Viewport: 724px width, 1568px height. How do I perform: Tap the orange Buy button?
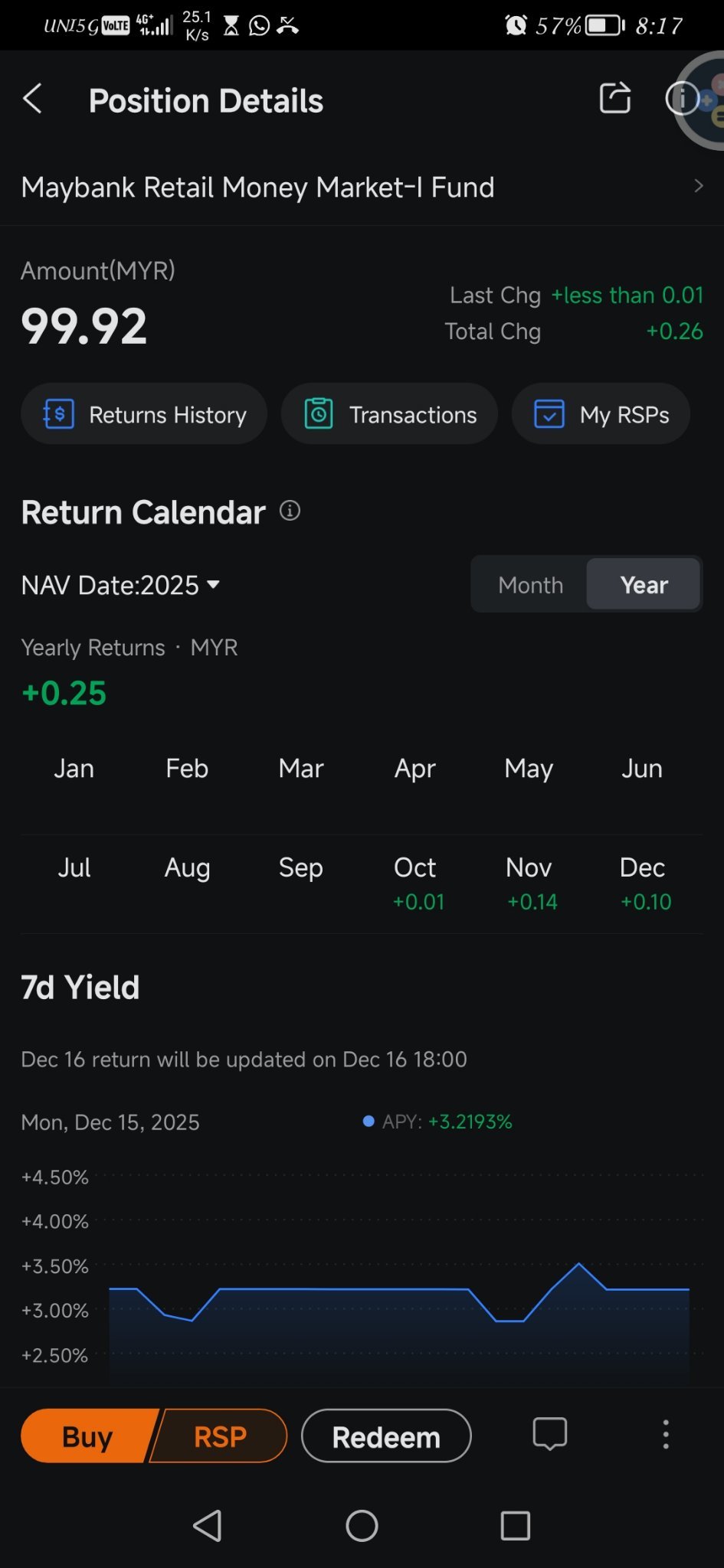pyautogui.click(x=88, y=1436)
